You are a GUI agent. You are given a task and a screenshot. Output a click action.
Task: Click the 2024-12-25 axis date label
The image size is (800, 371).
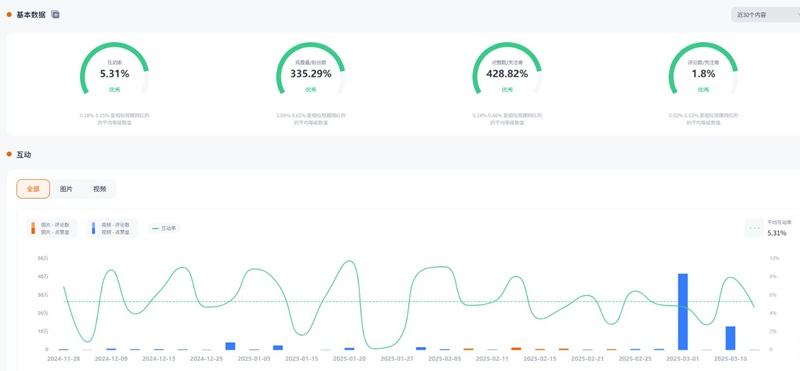tap(206, 359)
